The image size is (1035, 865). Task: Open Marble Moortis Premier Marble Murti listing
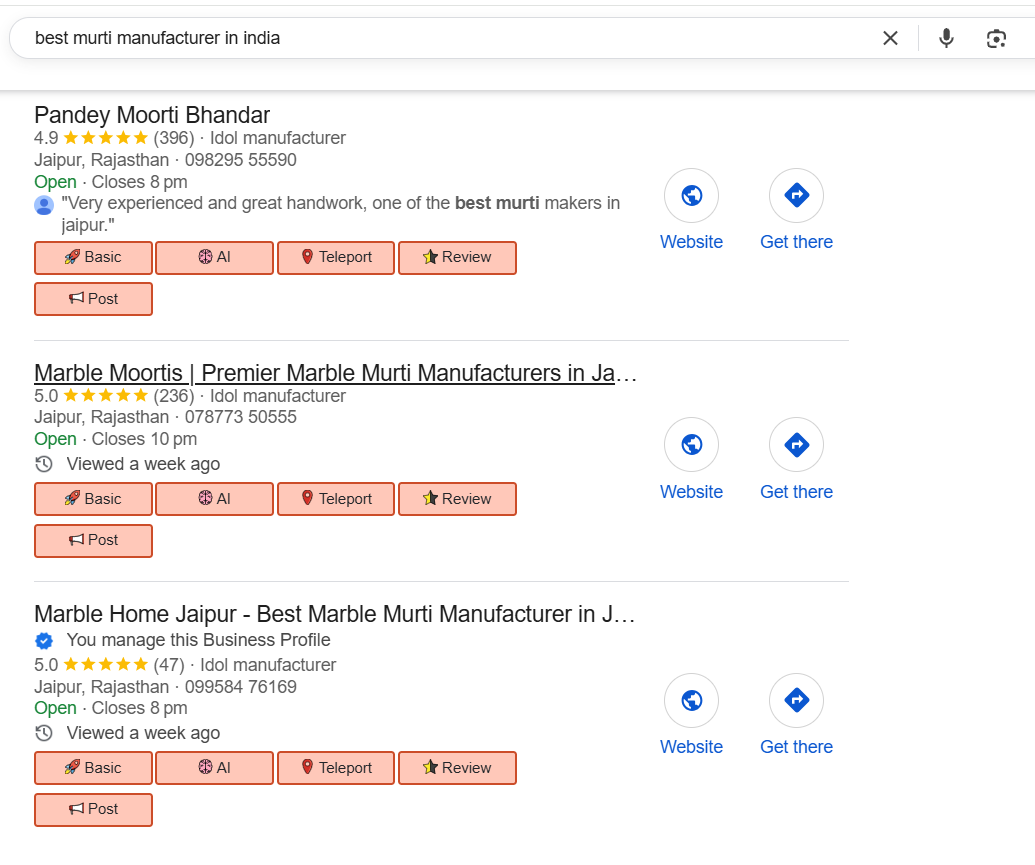335,373
